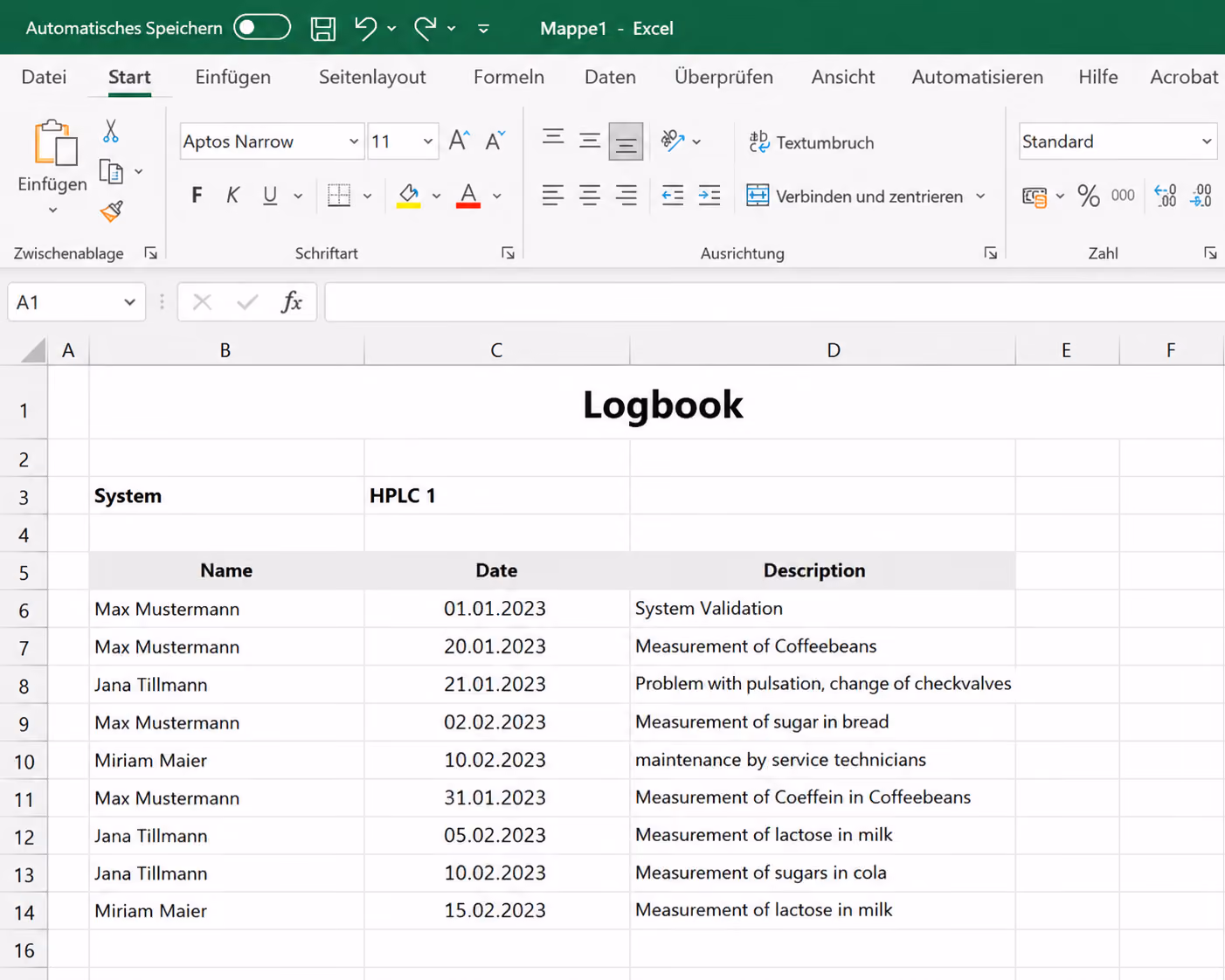
Task: Click the Einfügen paste icon
Action: (x=54, y=142)
